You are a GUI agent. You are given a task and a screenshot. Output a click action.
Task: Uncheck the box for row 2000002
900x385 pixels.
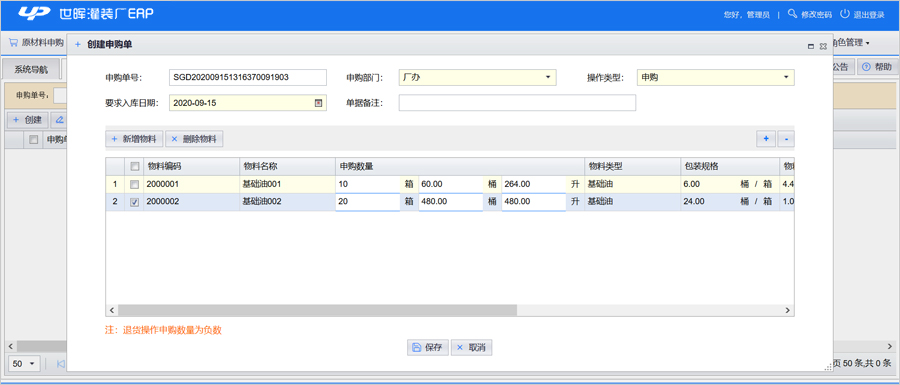tap(134, 203)
